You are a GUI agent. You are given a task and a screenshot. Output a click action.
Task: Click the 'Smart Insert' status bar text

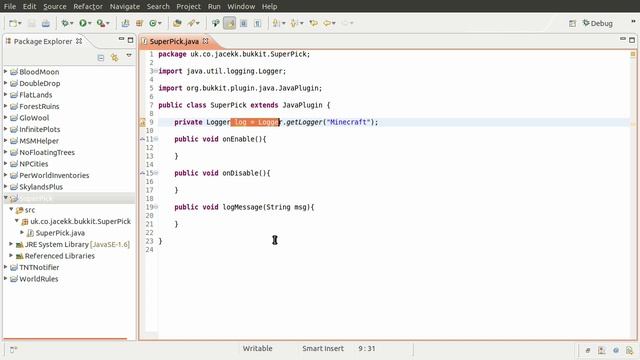tap(323, 349)
